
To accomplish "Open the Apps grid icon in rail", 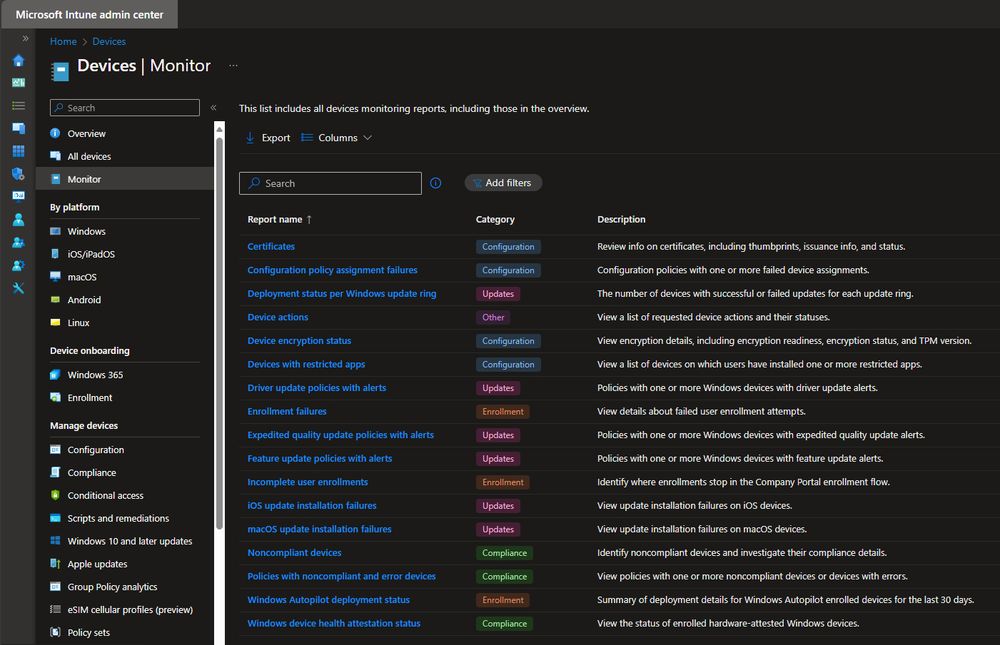I will 18,151.
